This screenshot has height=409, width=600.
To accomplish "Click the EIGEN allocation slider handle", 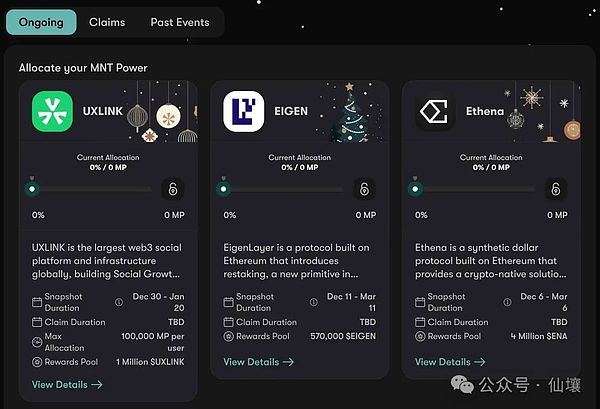I will coord(224,188).
